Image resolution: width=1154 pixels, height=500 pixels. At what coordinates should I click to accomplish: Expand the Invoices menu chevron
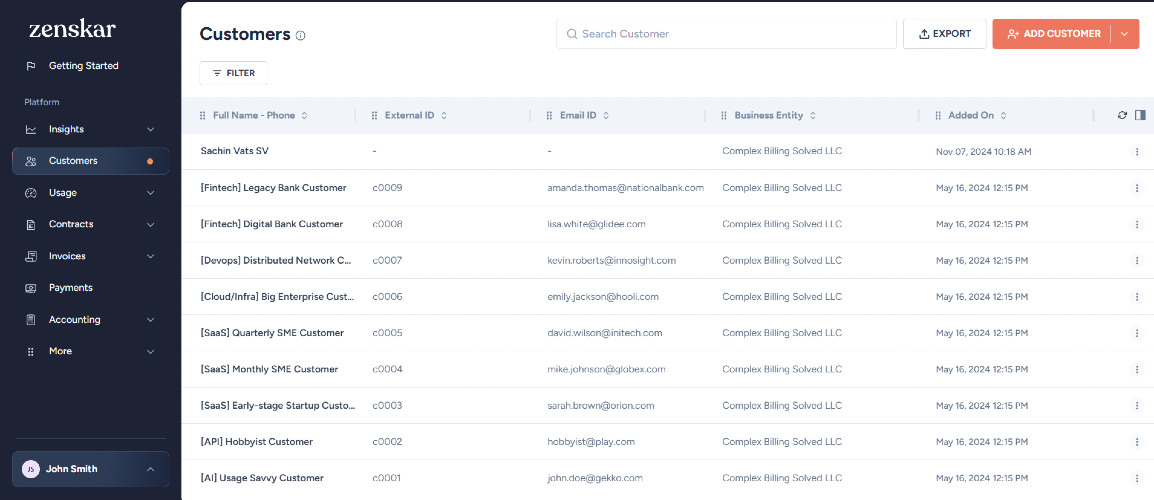151,256
